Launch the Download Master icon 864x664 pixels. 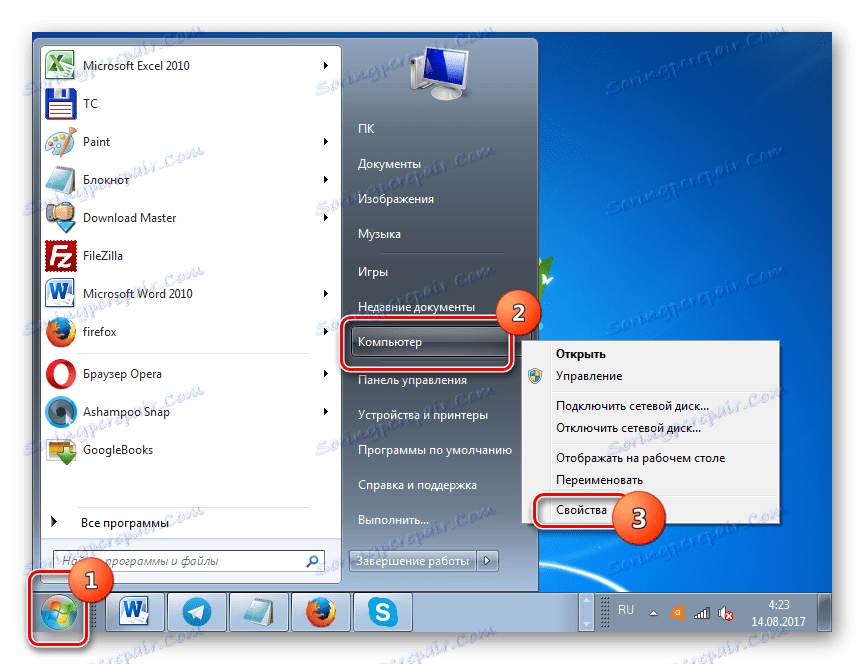coord(60,218)
